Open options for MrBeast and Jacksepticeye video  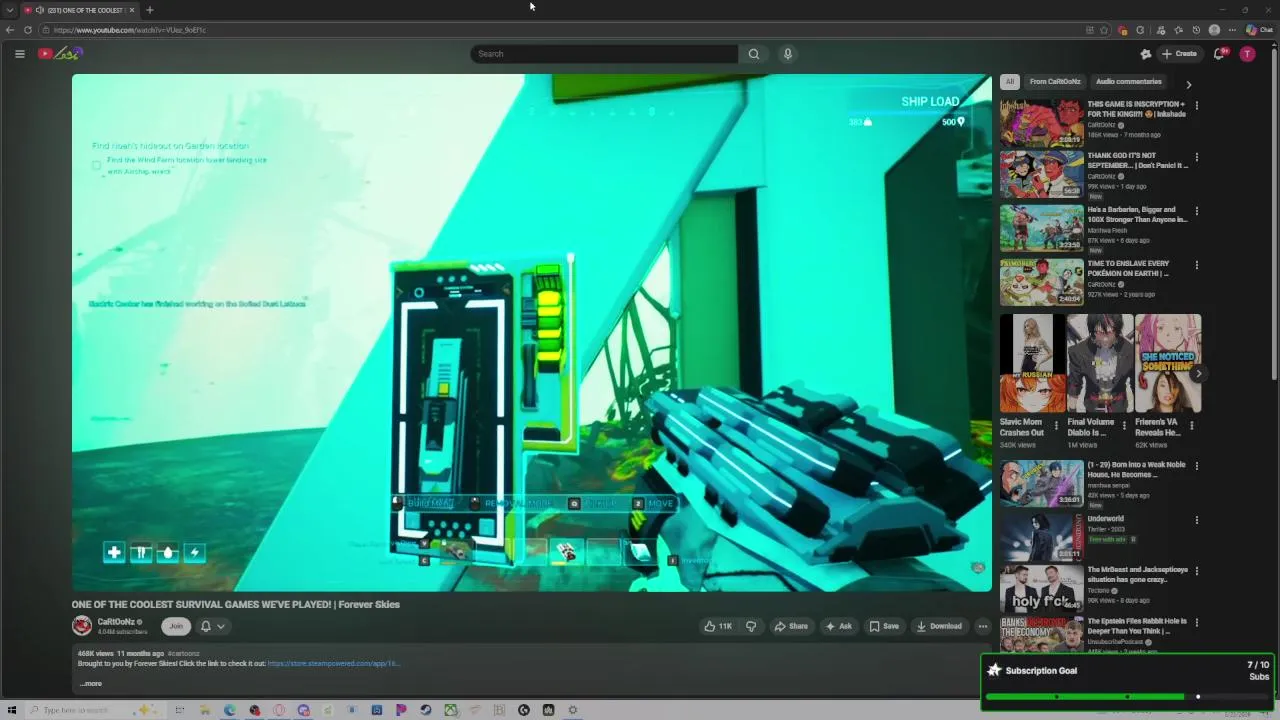(1197, 571)
